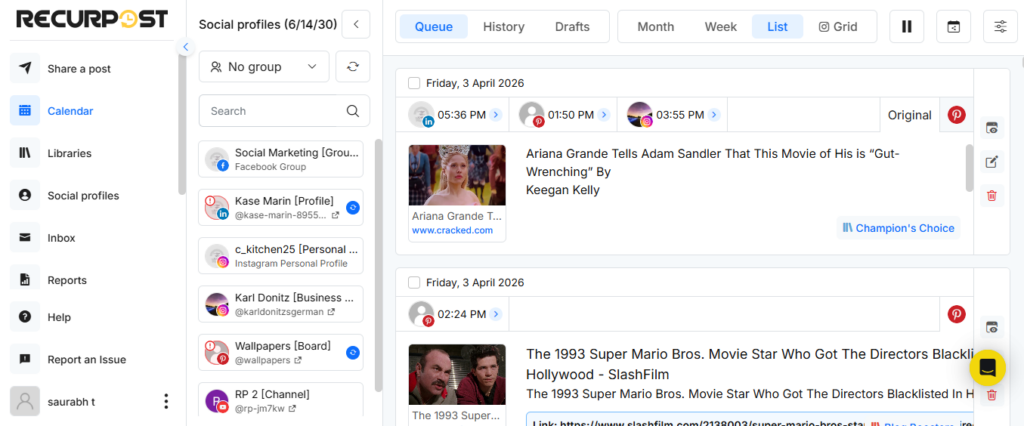Viewport: 1024px width, 426px height.
Task: Delete the Ariana Grande post
Action: pos(991,195)
